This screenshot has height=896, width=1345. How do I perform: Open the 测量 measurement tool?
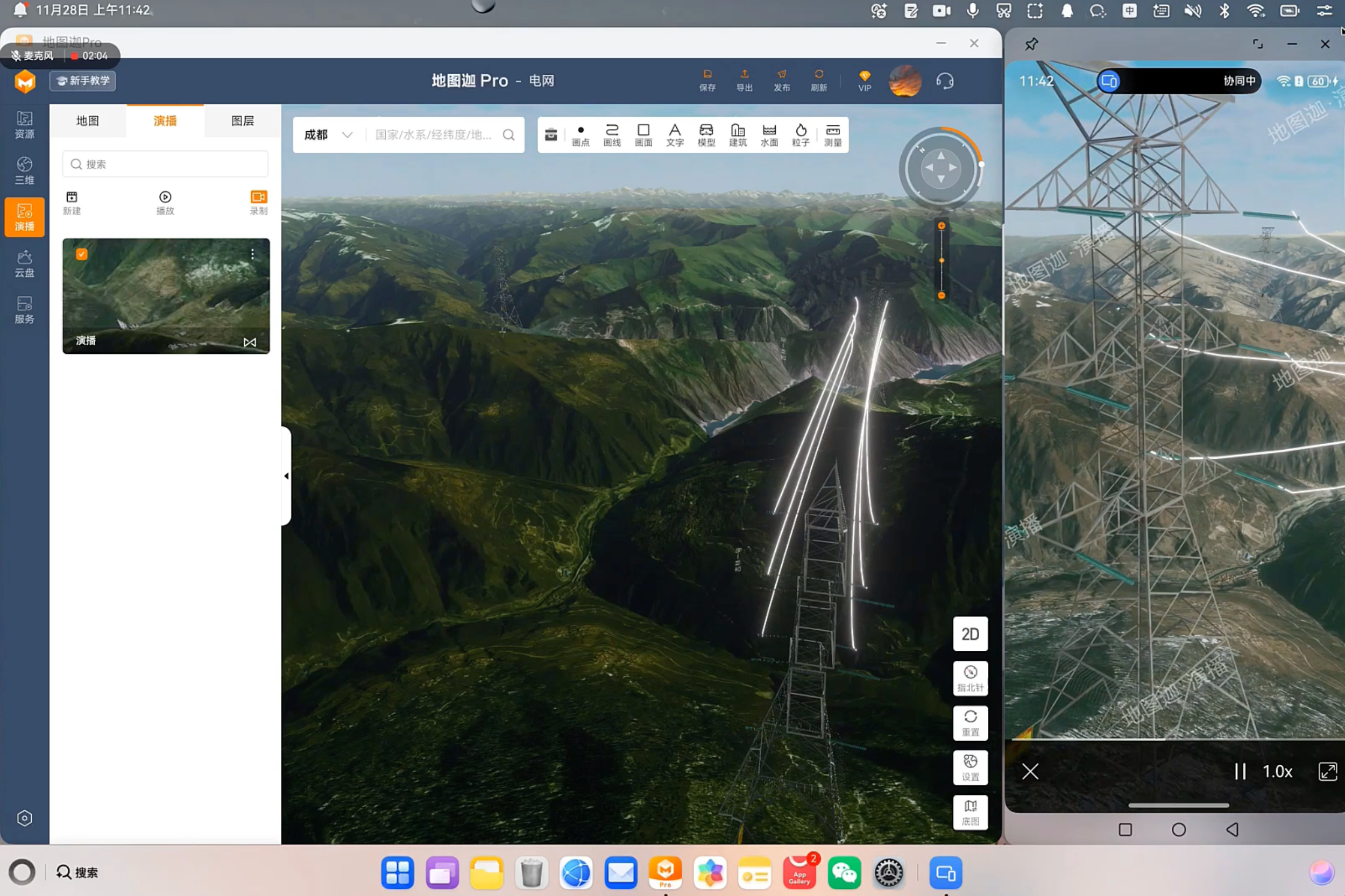832,135
